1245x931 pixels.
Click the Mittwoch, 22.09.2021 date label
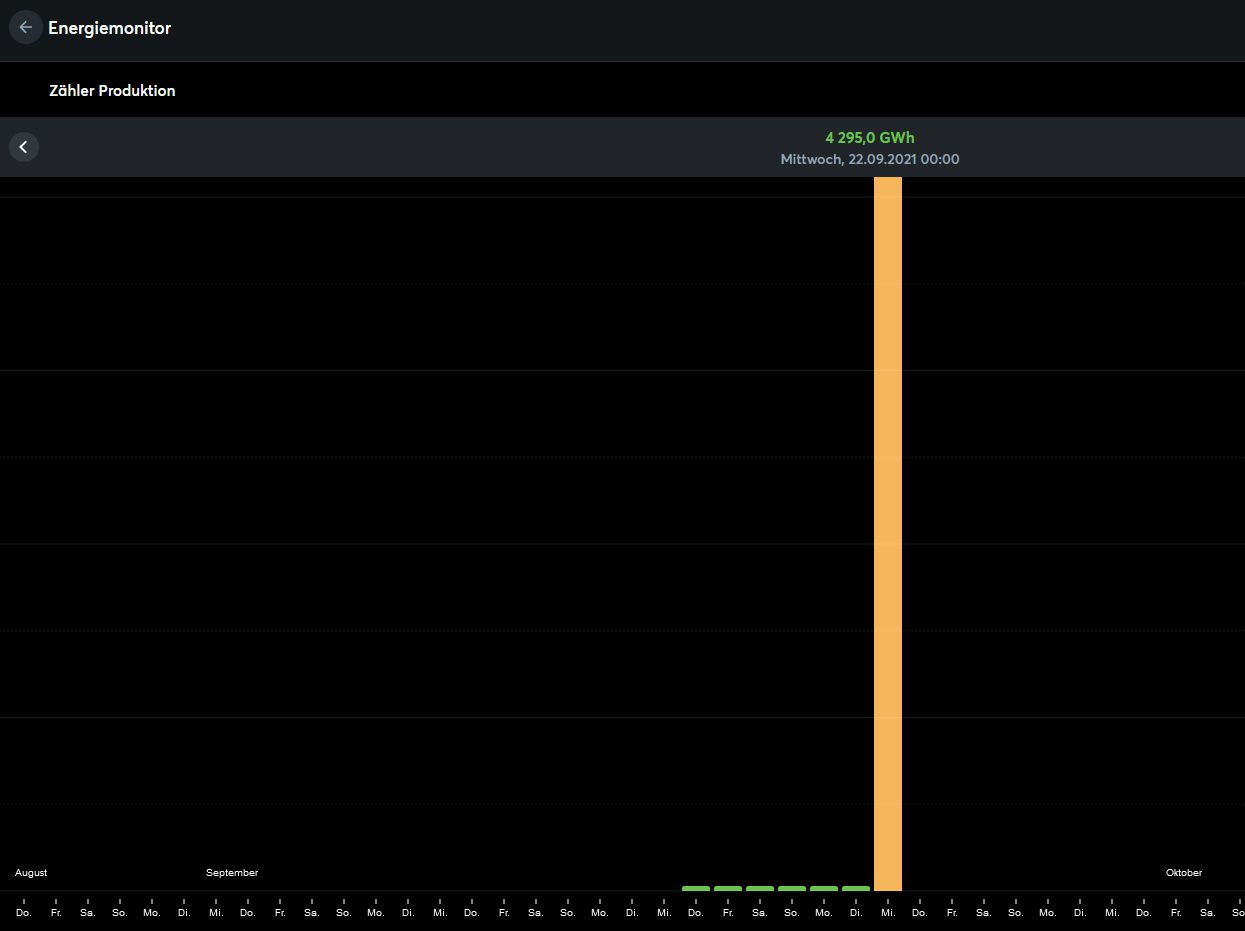[870, 160]
